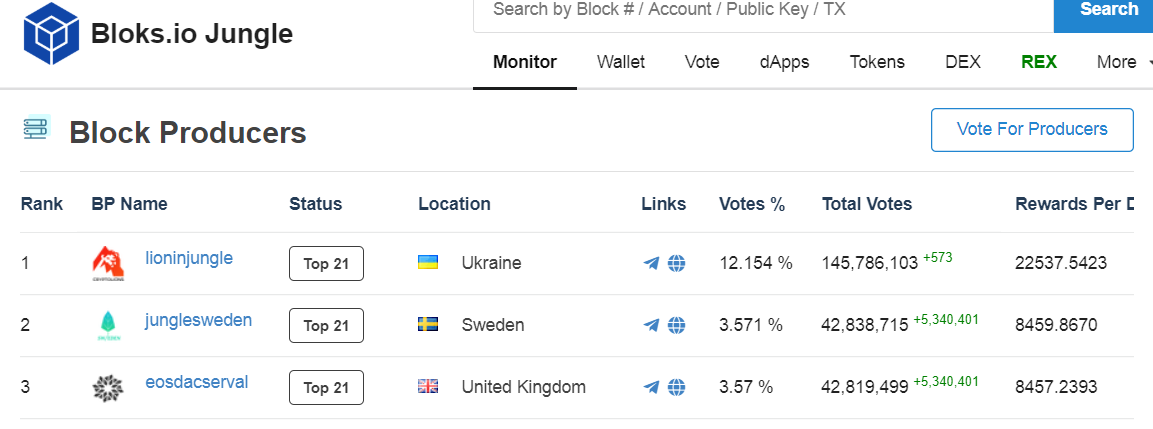This screenshot has height=429, width=1153.
Task: Click the Block Producers server icon
Action: pyautogui.click(x=36, y=129)
